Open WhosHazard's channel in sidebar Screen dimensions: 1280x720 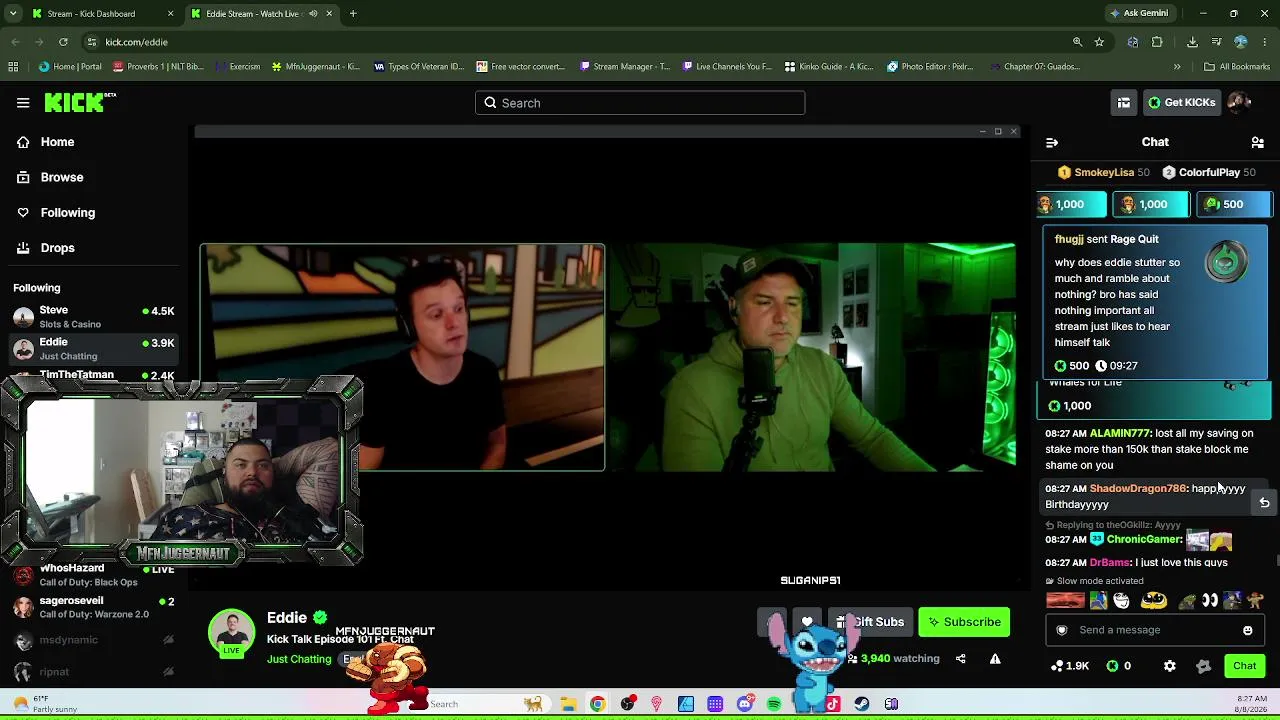[x=94, y=575]
